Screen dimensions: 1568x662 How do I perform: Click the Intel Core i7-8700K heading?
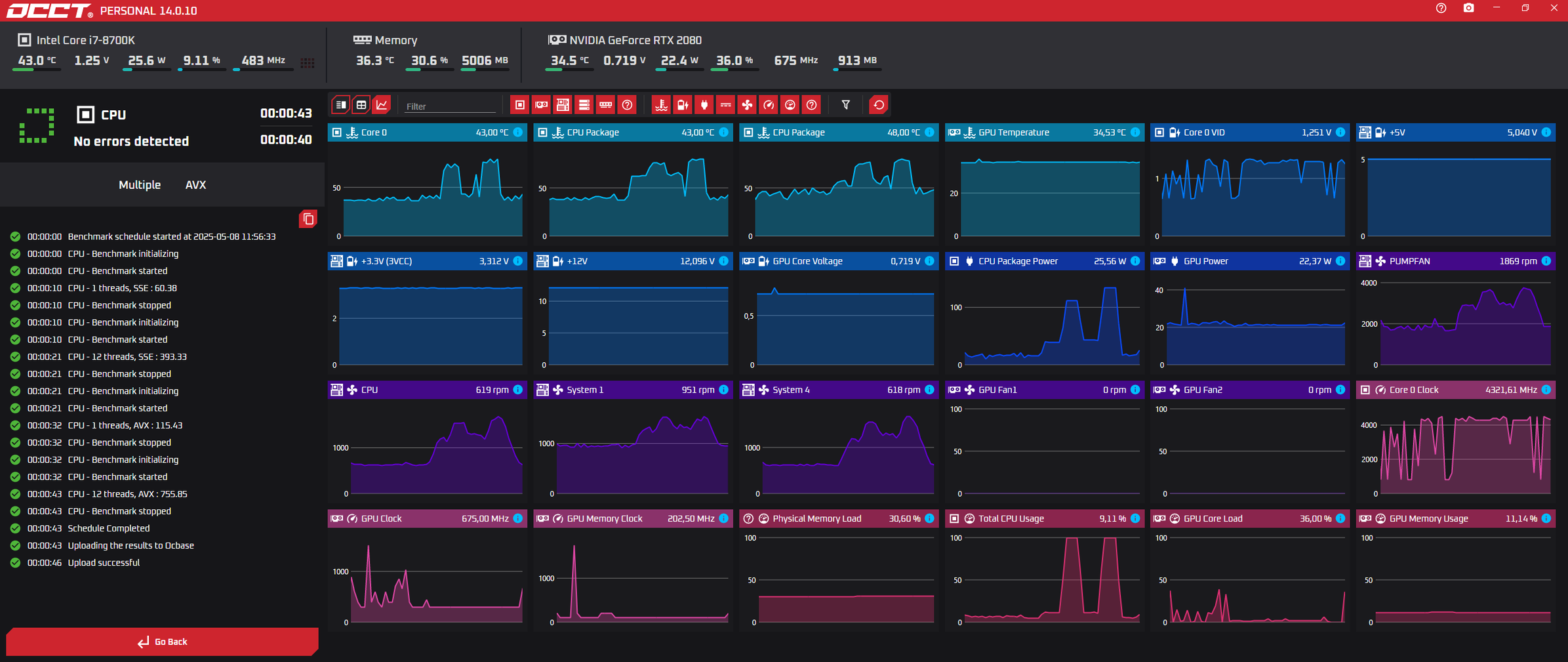(x=86, y=40)
